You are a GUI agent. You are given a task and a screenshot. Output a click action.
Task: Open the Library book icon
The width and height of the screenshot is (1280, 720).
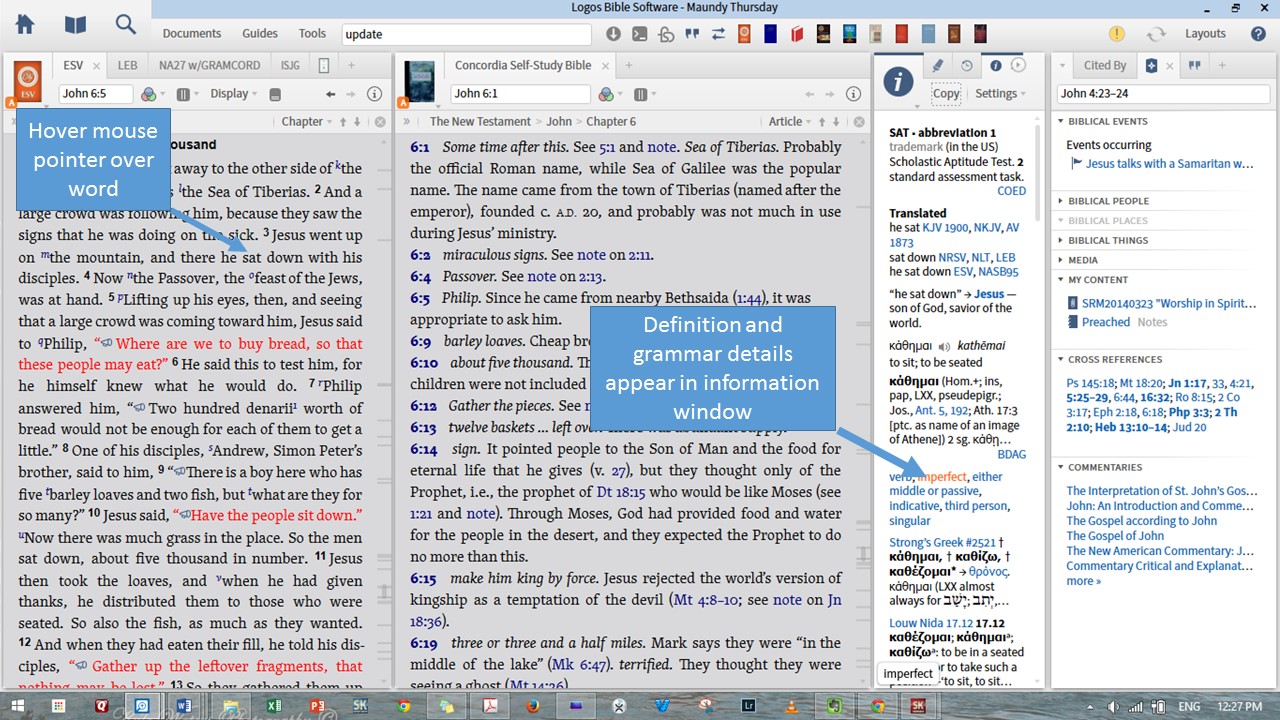click(x=75, y=24)
